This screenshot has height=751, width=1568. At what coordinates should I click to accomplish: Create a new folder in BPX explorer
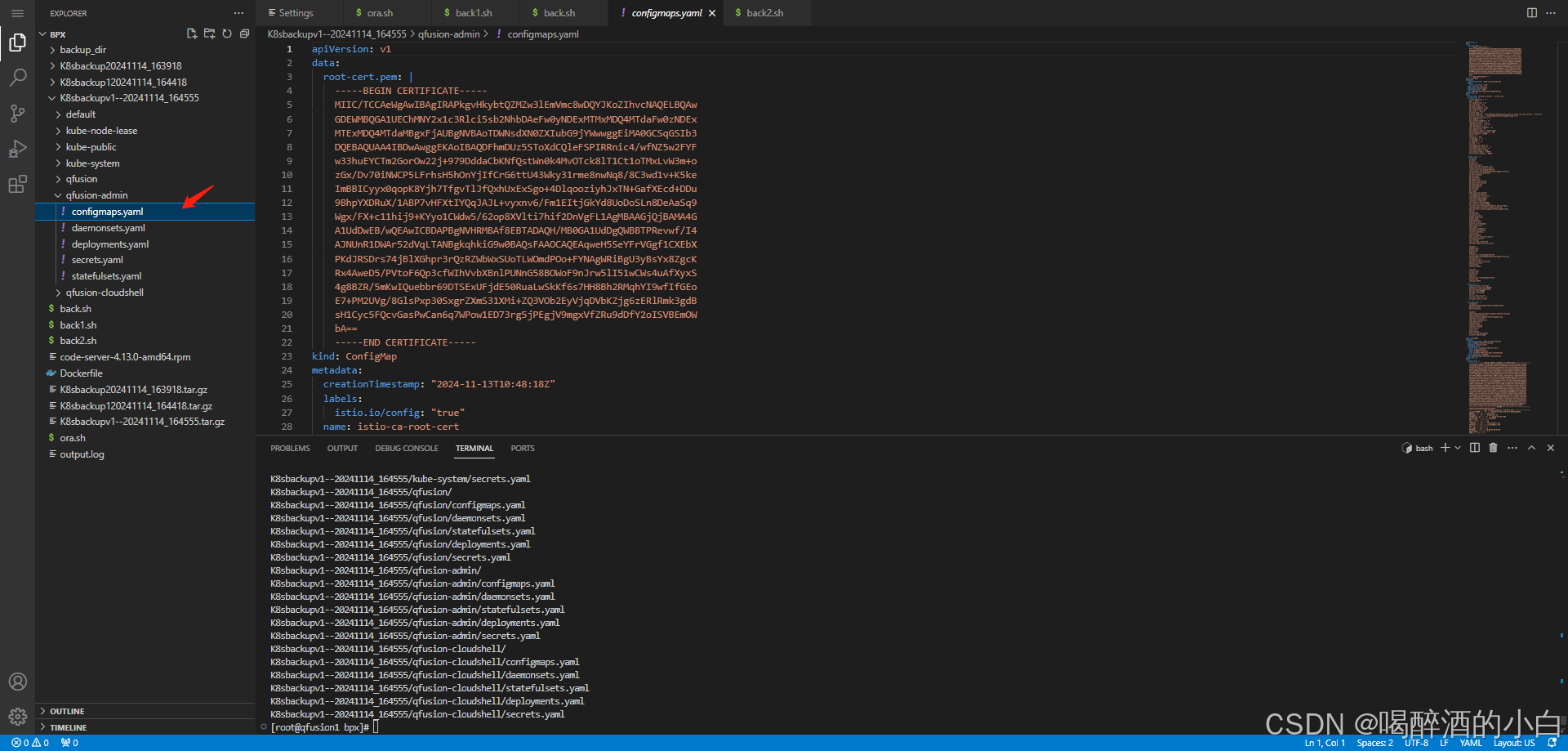coord(210,34)
